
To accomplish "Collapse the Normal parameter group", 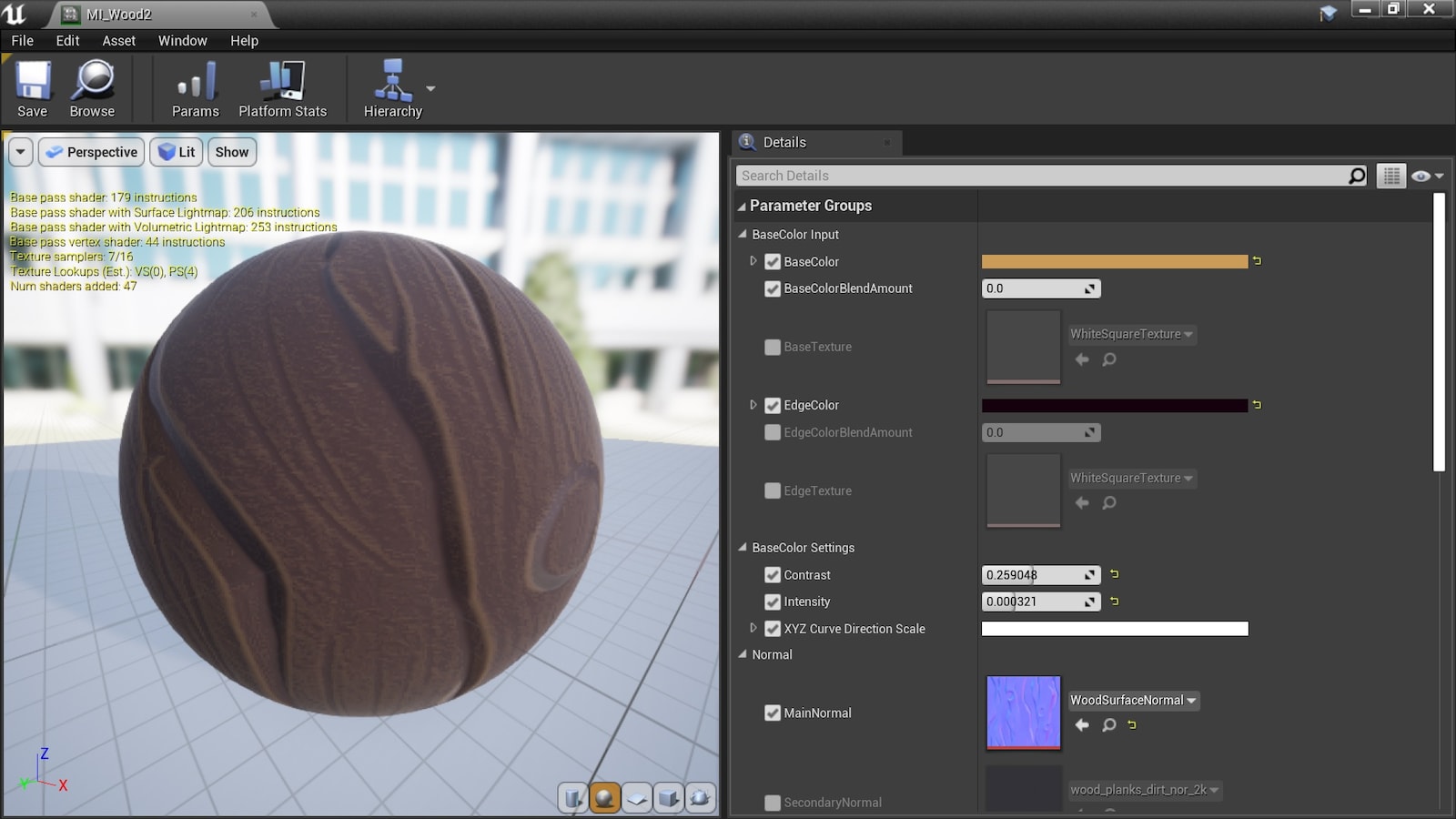I will pyautogui.click(x=742, y=654).
